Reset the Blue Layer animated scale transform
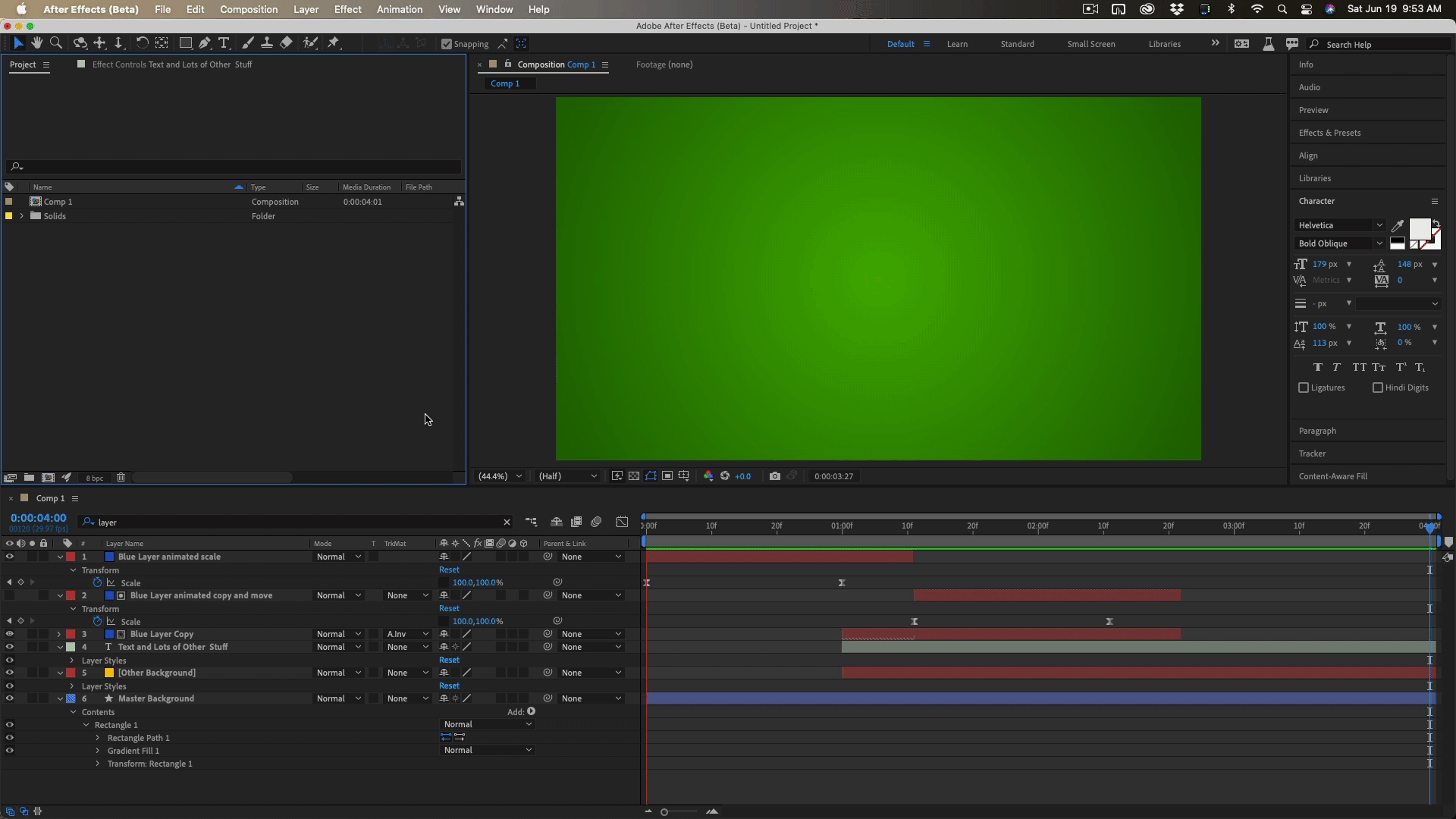The image size is (1456, 819). [449, 570]
